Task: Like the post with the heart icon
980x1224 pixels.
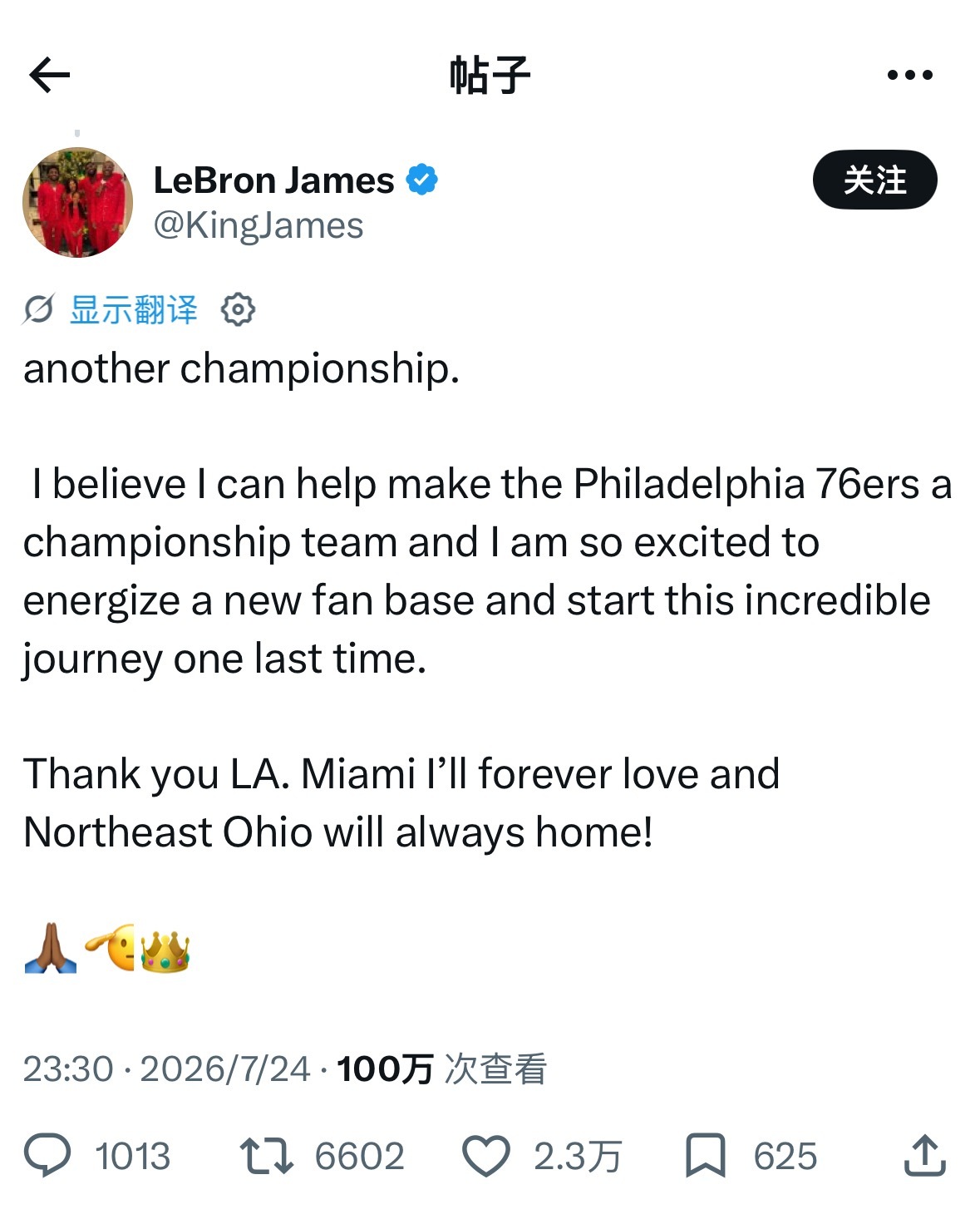Action: click(485, 1156)
